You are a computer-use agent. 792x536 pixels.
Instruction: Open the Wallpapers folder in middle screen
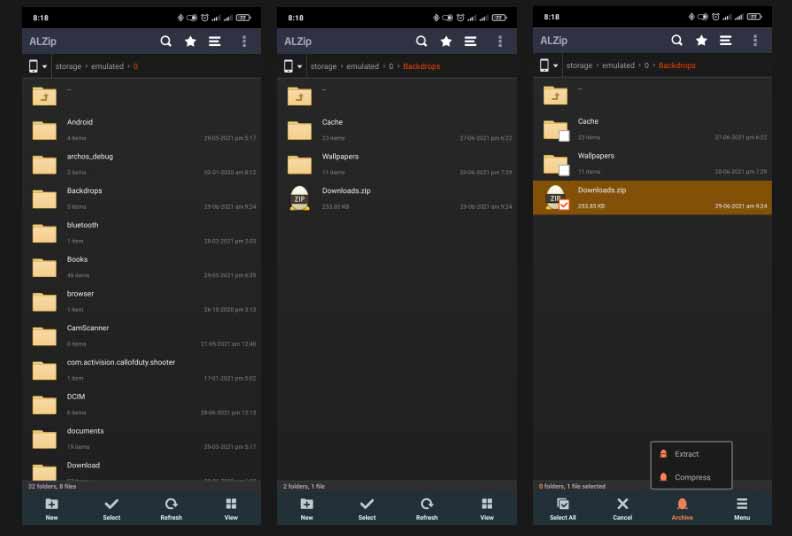tap(397, 164)
